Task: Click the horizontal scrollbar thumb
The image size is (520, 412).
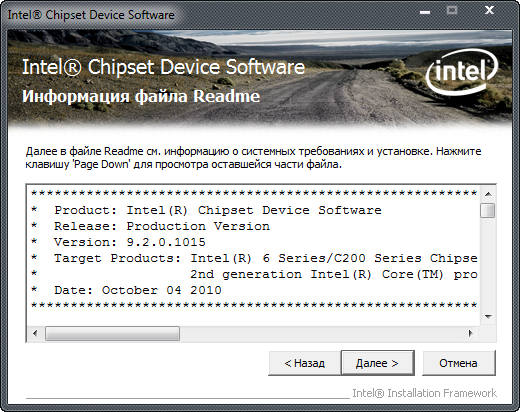Action: [x=112, y=333]
